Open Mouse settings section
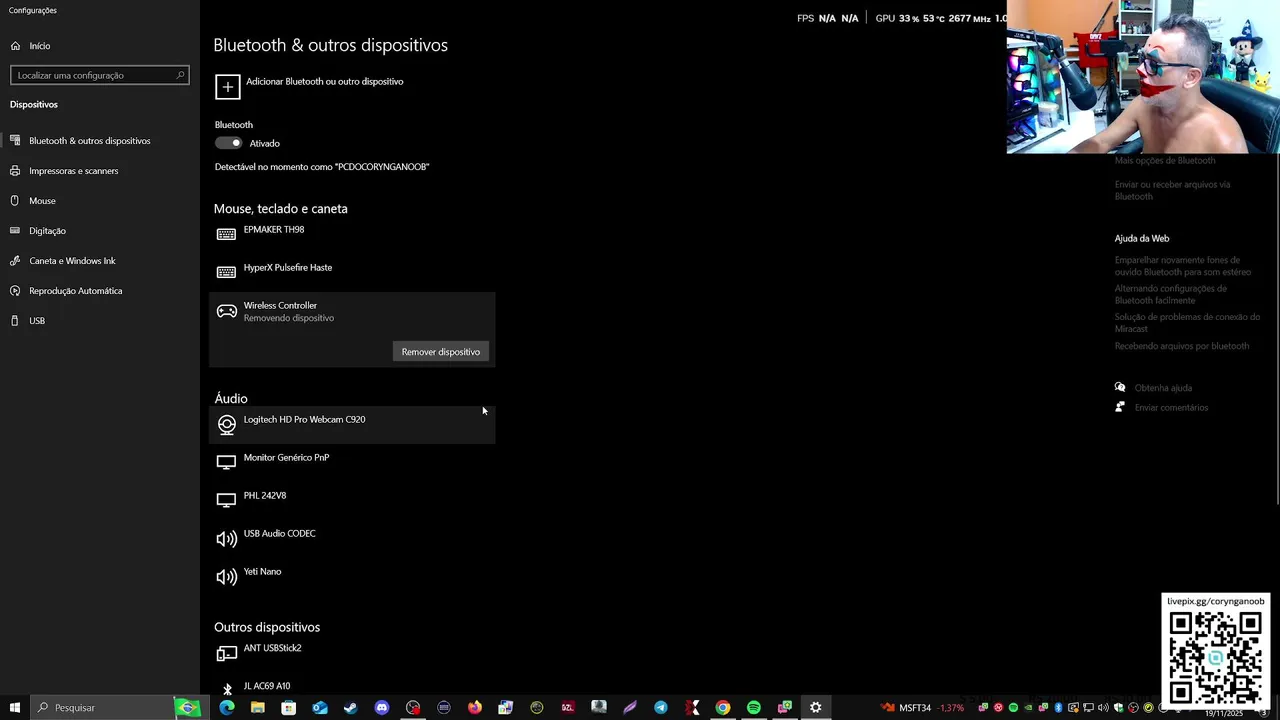Viewport: 1280px width, 720px height. [x=100, y=201]
